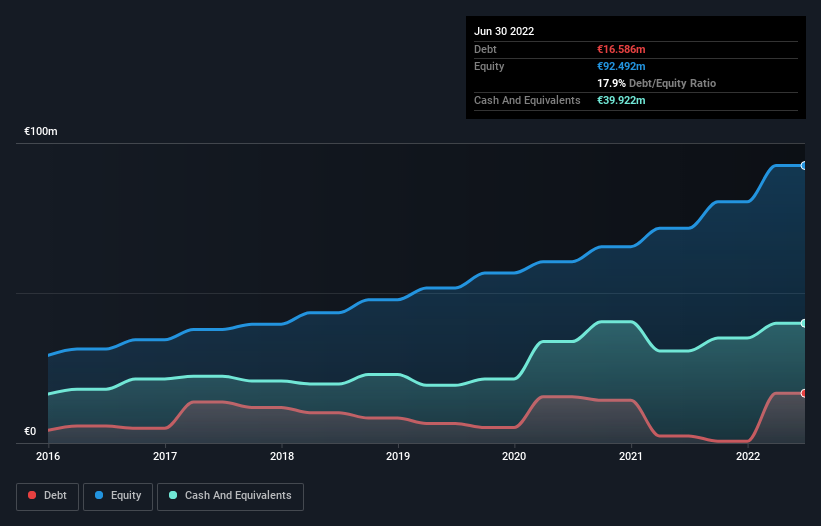Select the Debt endpoint marker at Jun 2022
Viewport: 821px width, 526px height.
pyautogui.click(x=804, y=393)
